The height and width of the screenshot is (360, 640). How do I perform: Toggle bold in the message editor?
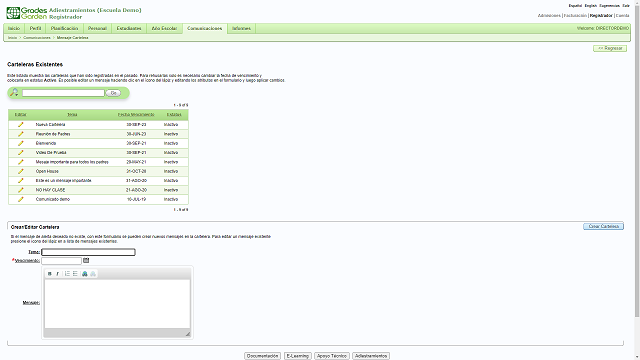(50, 274)
